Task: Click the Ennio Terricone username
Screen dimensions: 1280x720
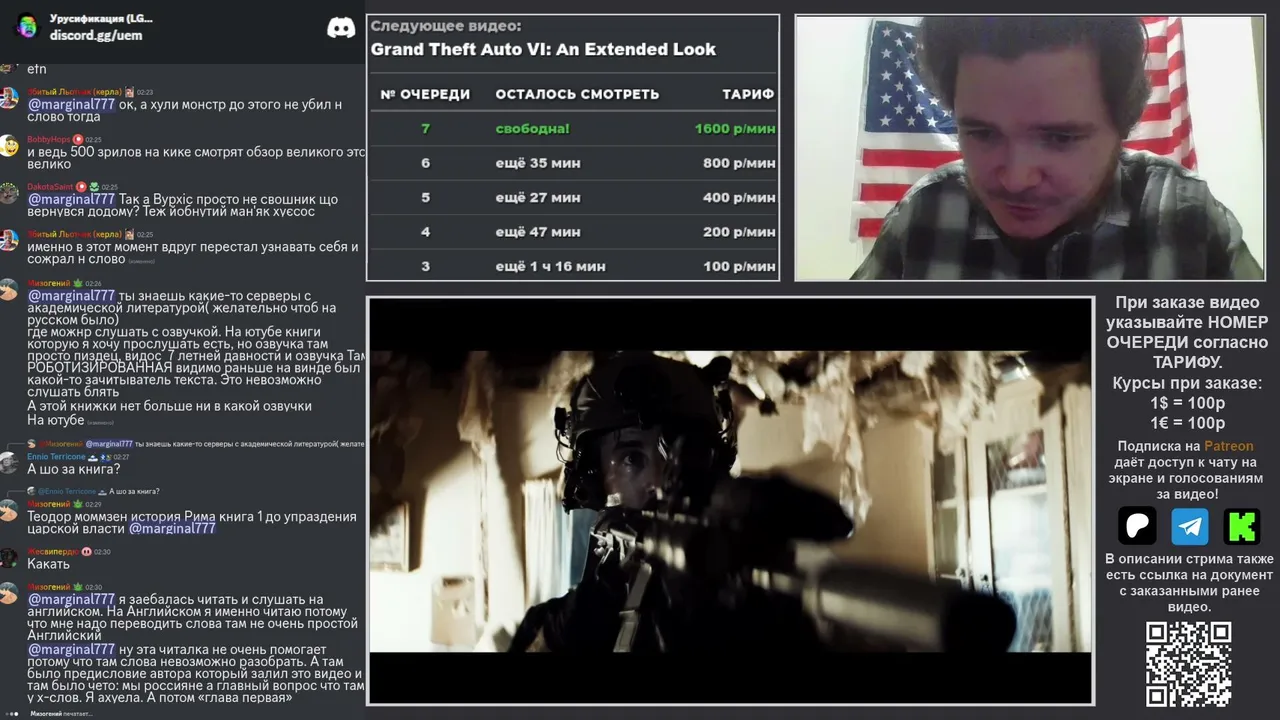Action: [57, 457]
